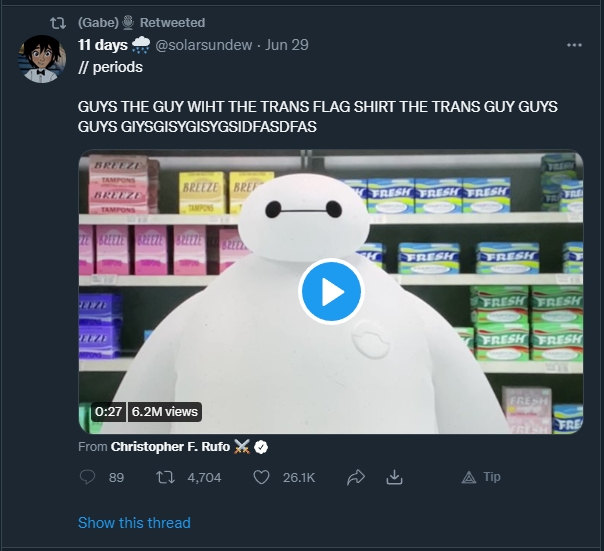Like the tweet with the heart icon
Viewport: 604px width, 551px height.
tap(261, 477)
